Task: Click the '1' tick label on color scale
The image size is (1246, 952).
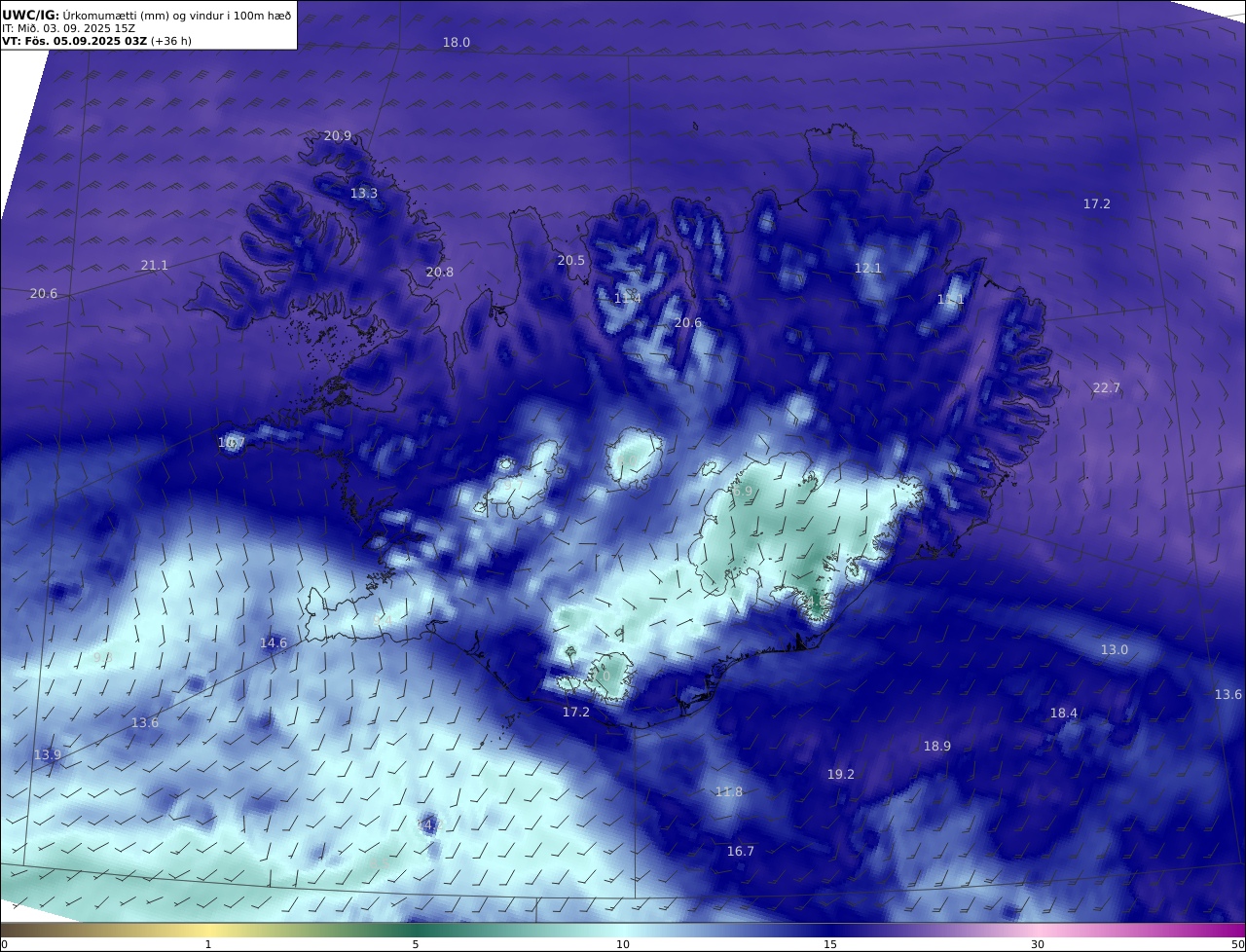Action: 208,944
